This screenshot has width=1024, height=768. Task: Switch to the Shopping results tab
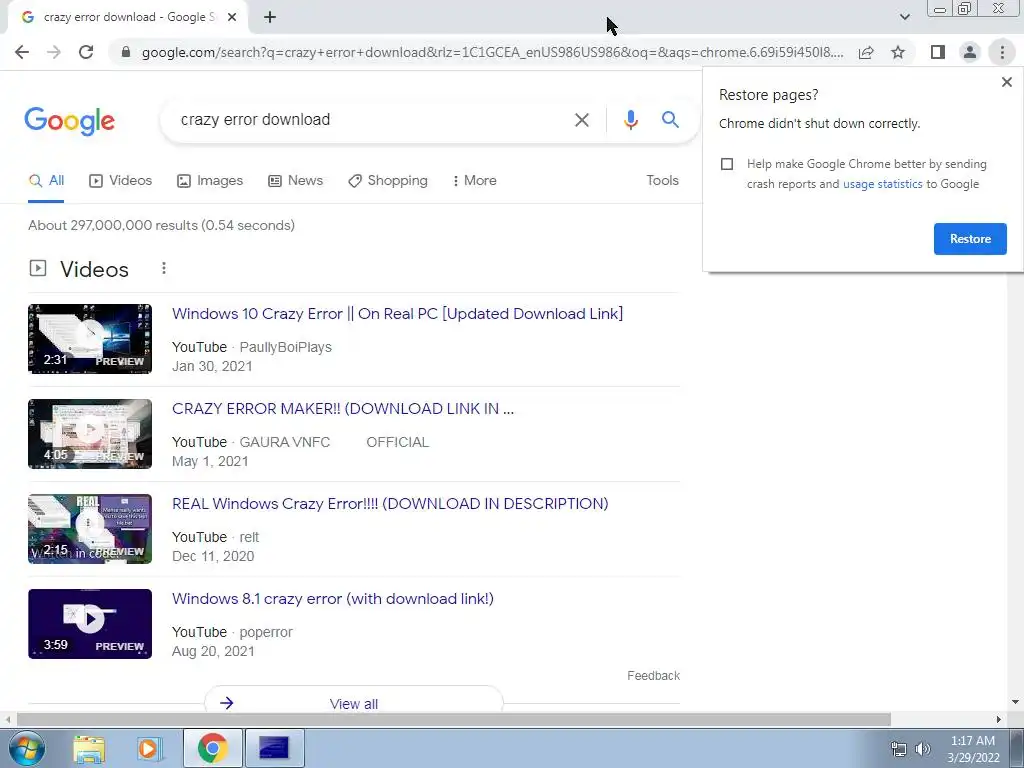pyautogui.click(x=388, y=181)
